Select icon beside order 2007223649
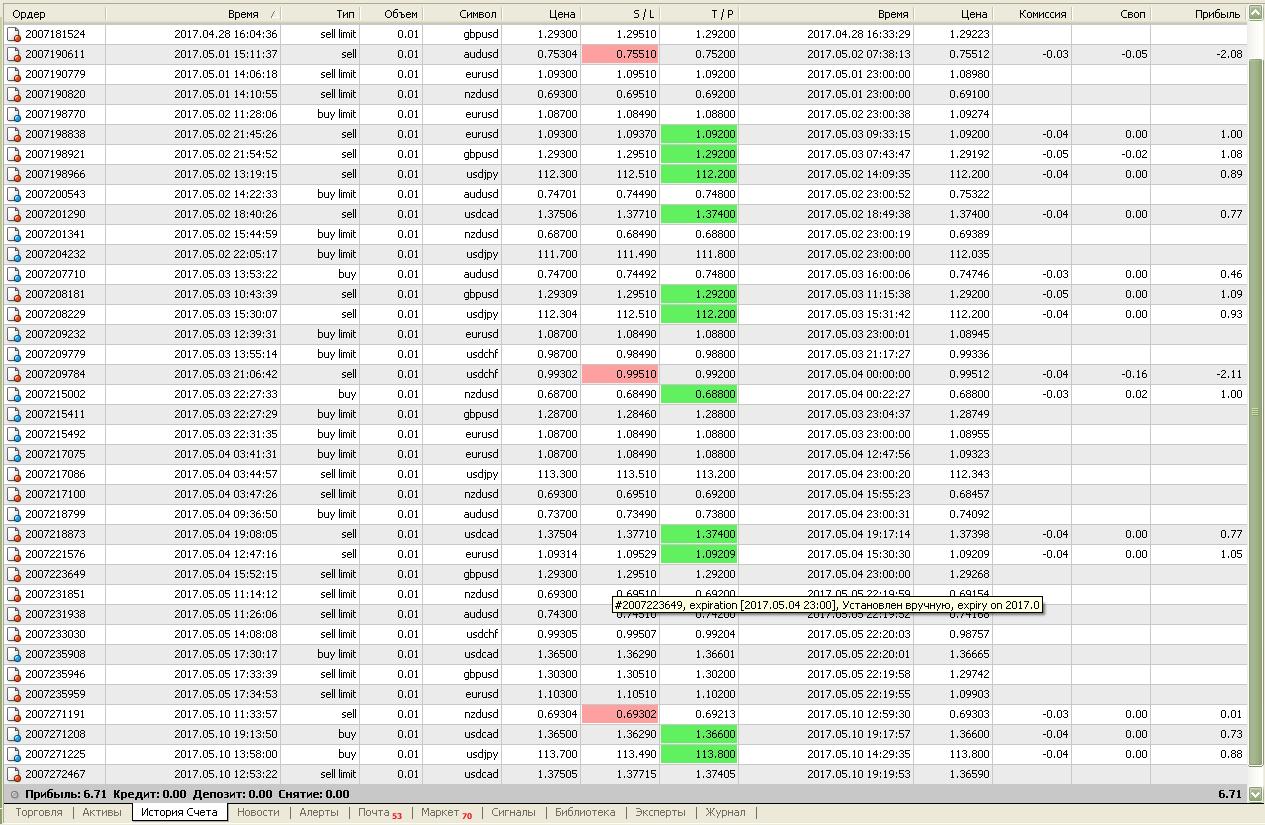The image size is (1265, 825). [x=14, y=574]
